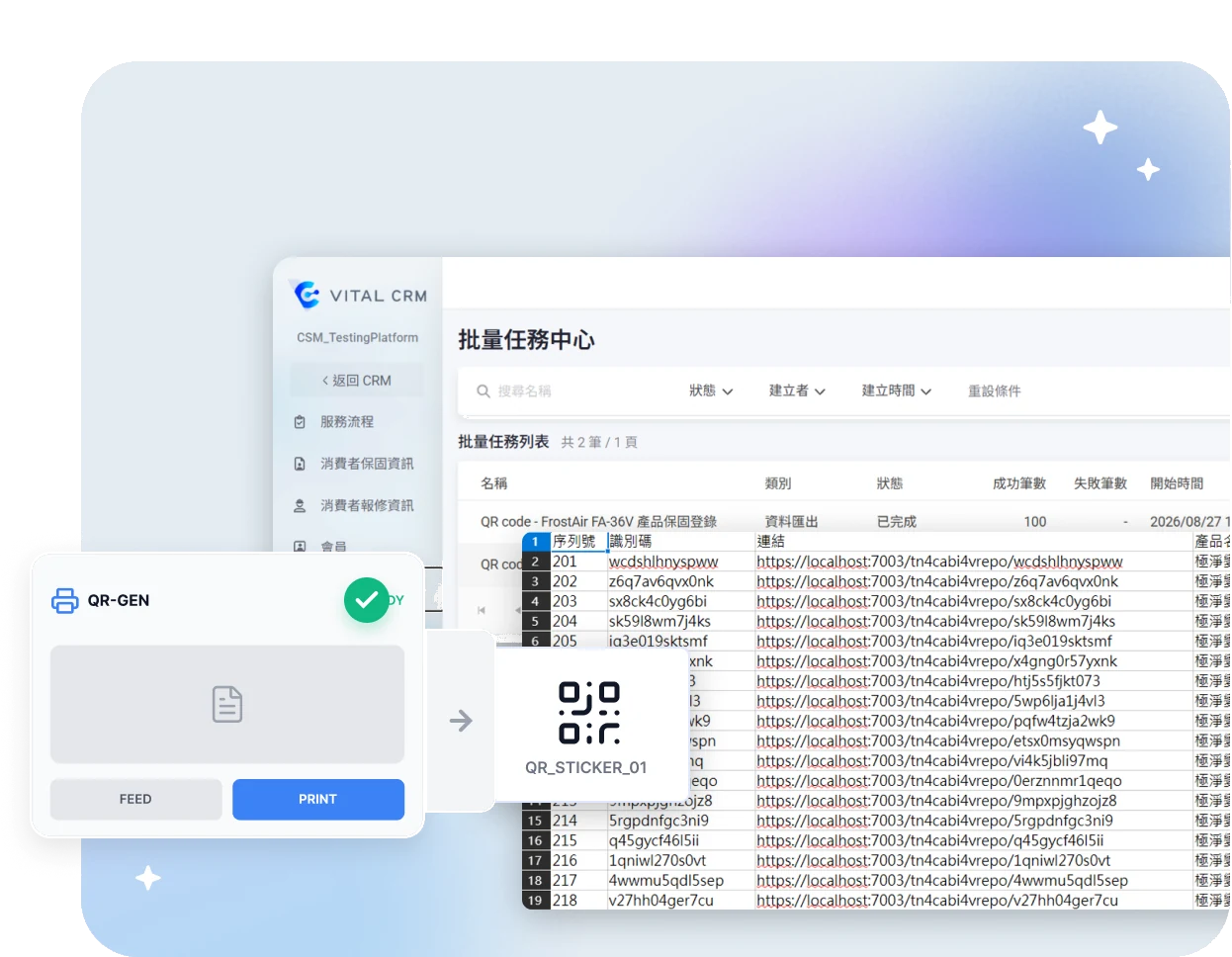This screenshot has height=957, width=1232.
Task: Click the 序列號 spreadsheet header cell
Action: (578, 542)
